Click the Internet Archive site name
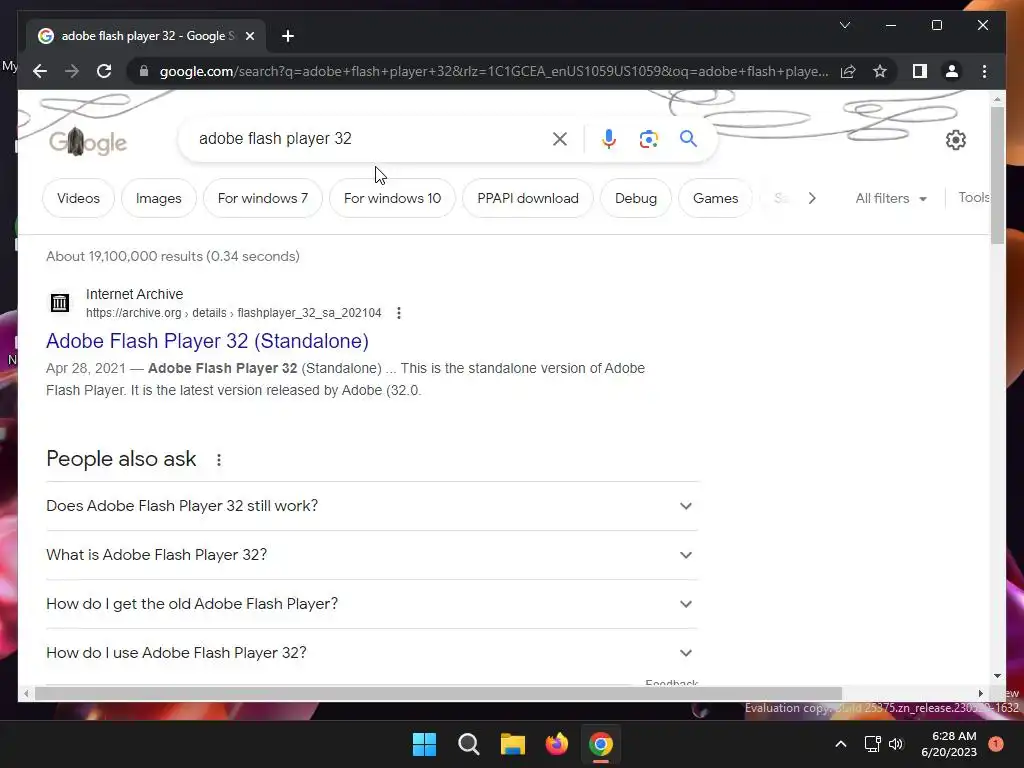 [x=135, y=295]
